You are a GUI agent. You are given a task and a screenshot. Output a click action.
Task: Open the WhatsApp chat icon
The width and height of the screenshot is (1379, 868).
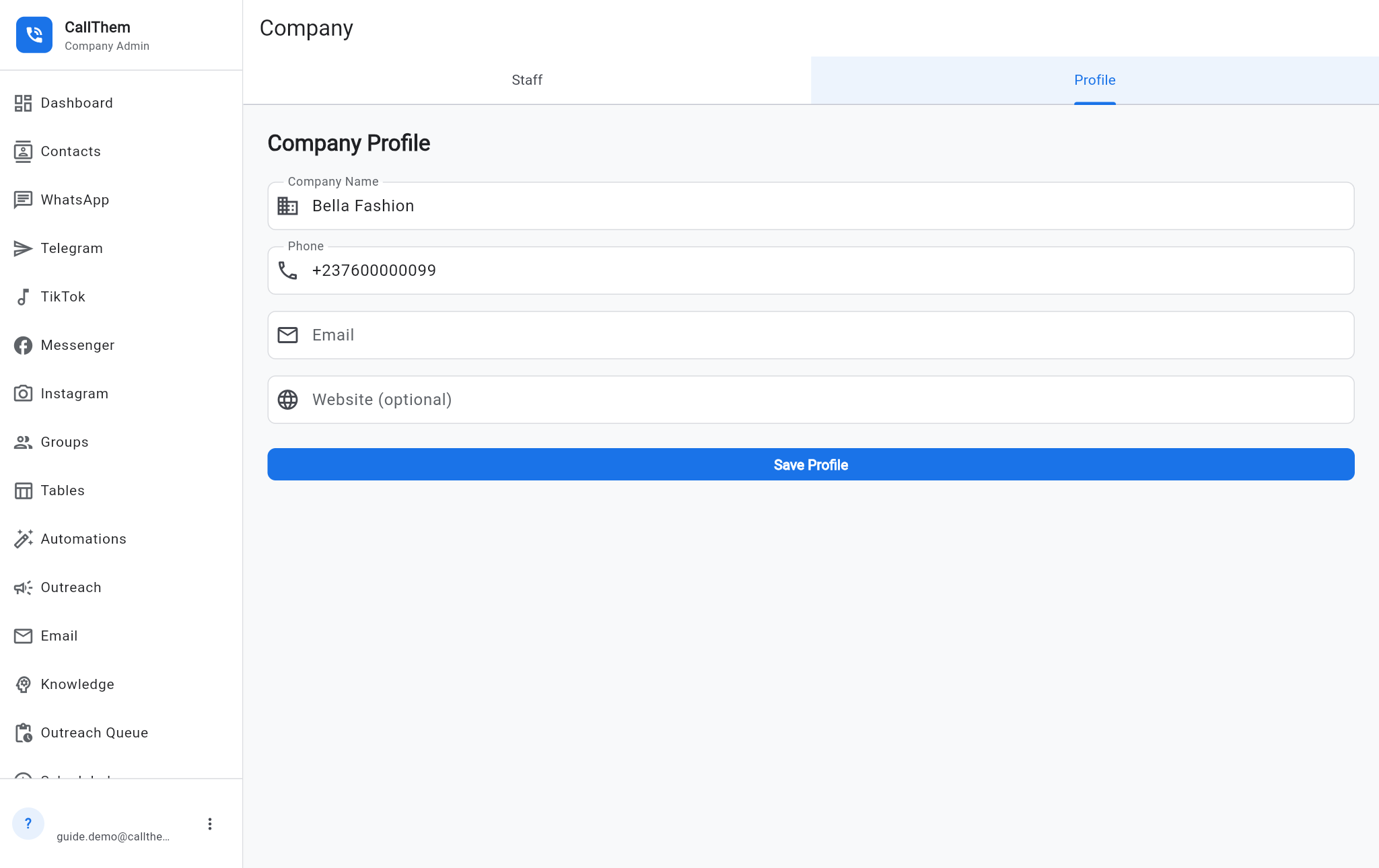click(23, 200)
